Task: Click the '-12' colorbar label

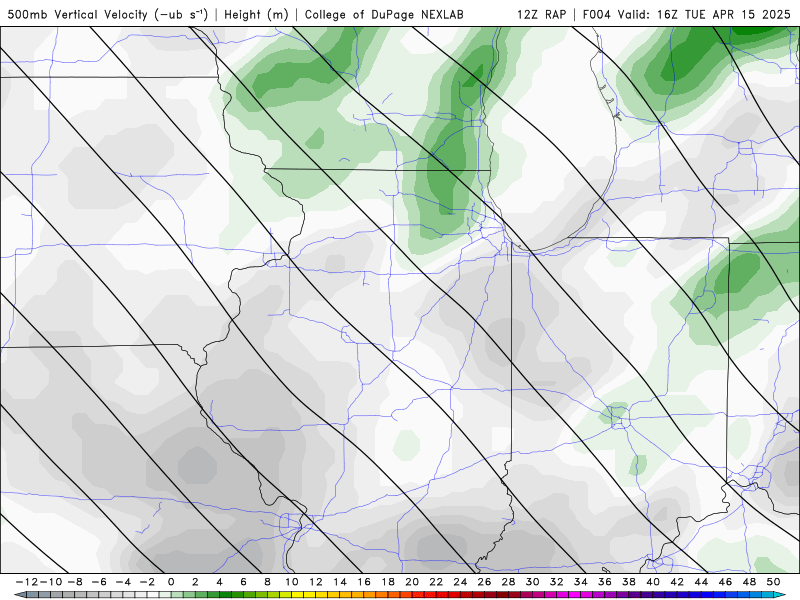Action: 27,582
